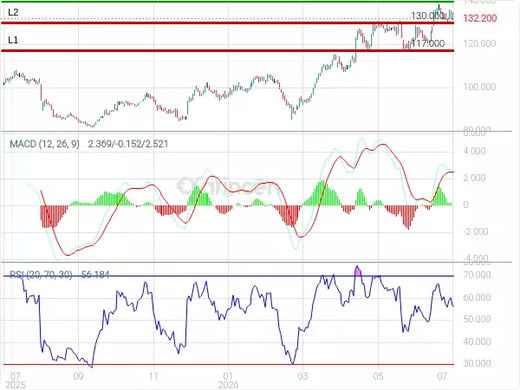Click the 100.000 price axis label
Screen dimensions: 520x390
pyautogui.click(x=479, y=87)
